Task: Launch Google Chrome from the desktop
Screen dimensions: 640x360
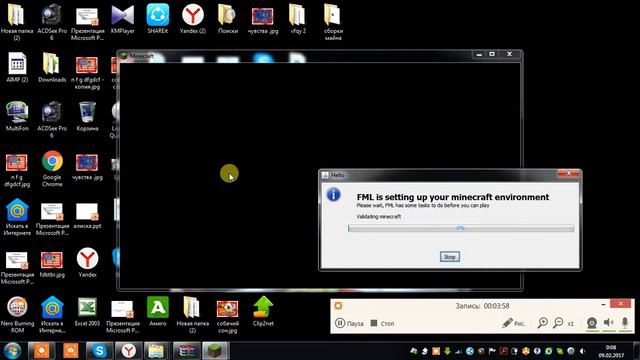Action: (52, 169)
